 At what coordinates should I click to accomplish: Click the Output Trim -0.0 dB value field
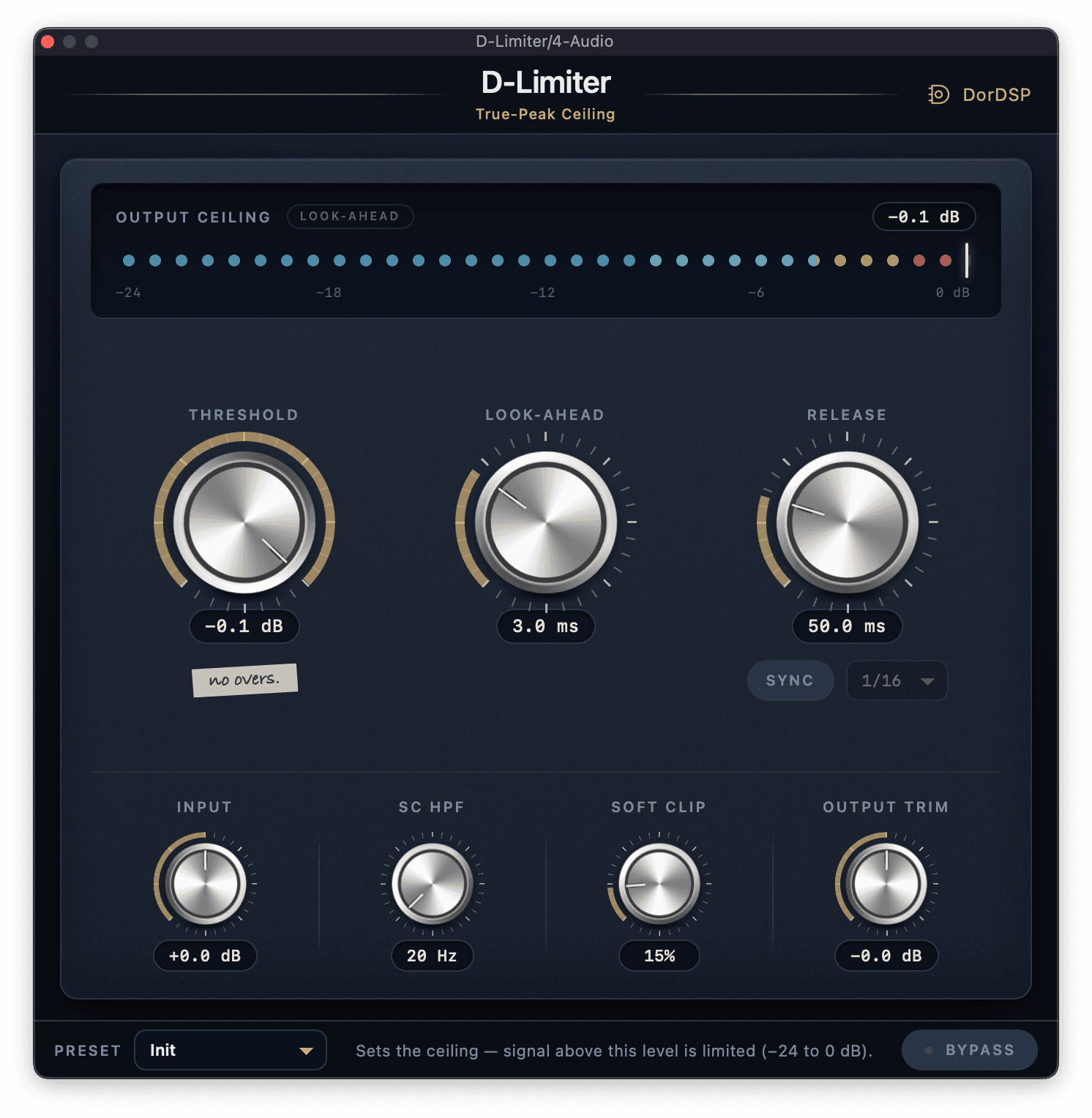tap(886, 956)
